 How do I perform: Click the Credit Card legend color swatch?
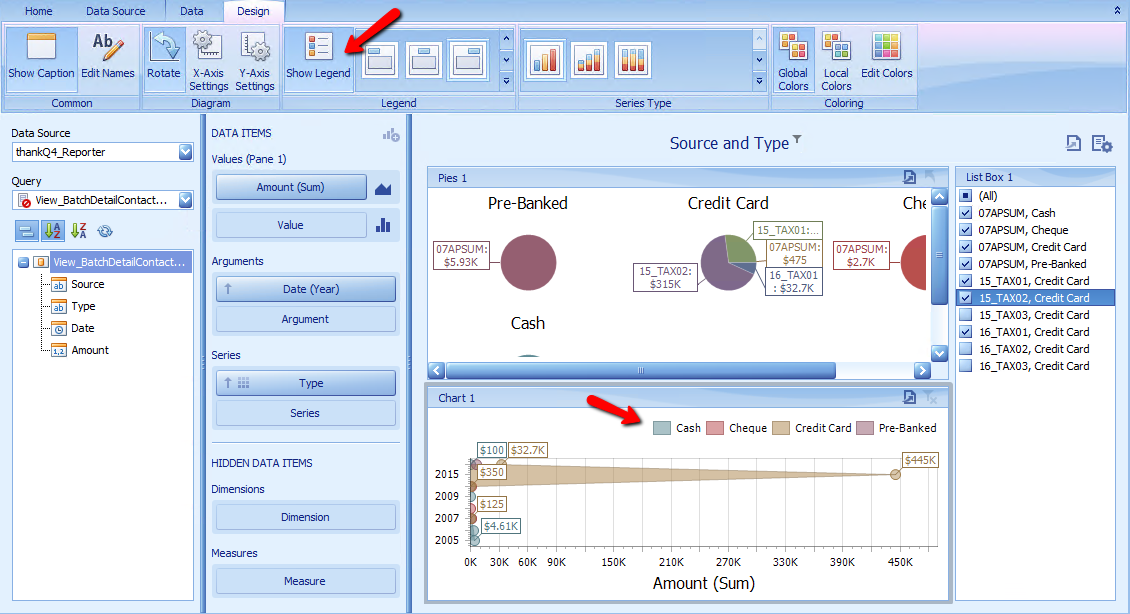781,428
